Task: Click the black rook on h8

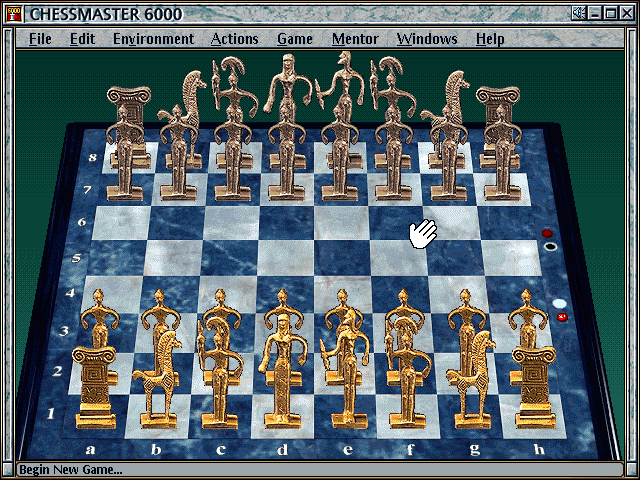Action: pos(499,98)
